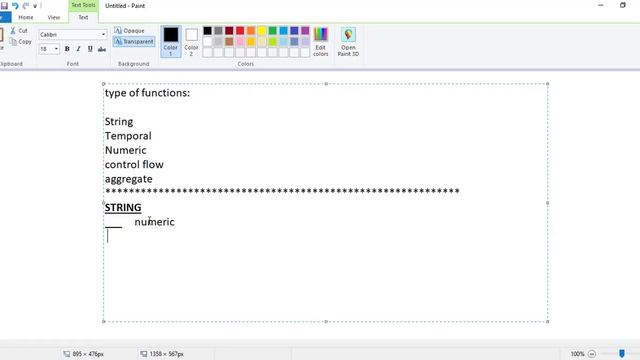Pick the indigo color swatch
640x360 pixels.
click(x=294, y=31)
